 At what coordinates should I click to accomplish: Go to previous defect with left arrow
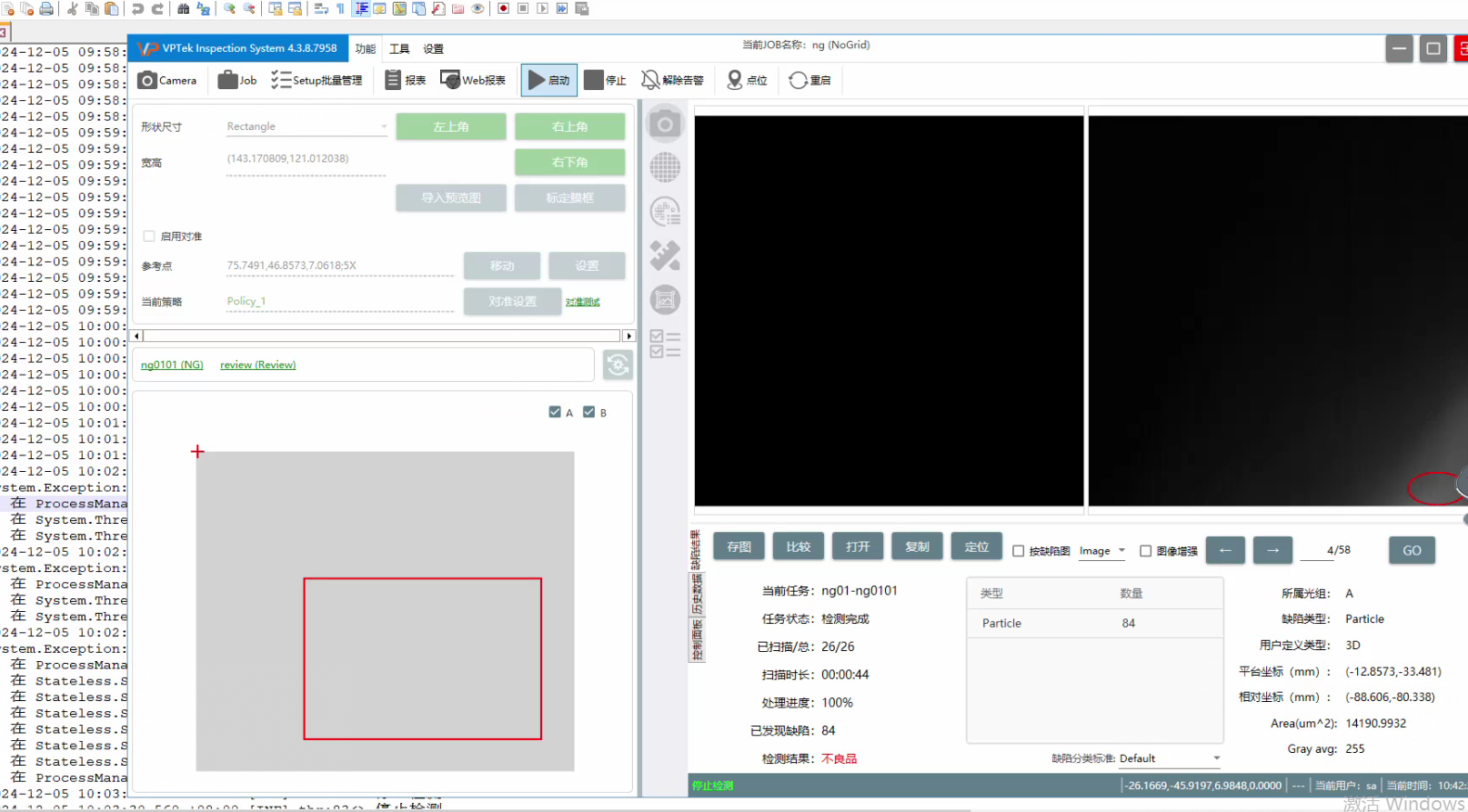[1225, 550]
